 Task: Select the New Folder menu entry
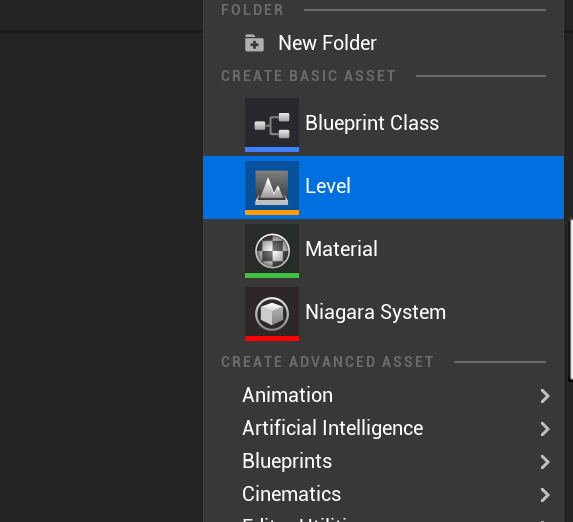383,43
